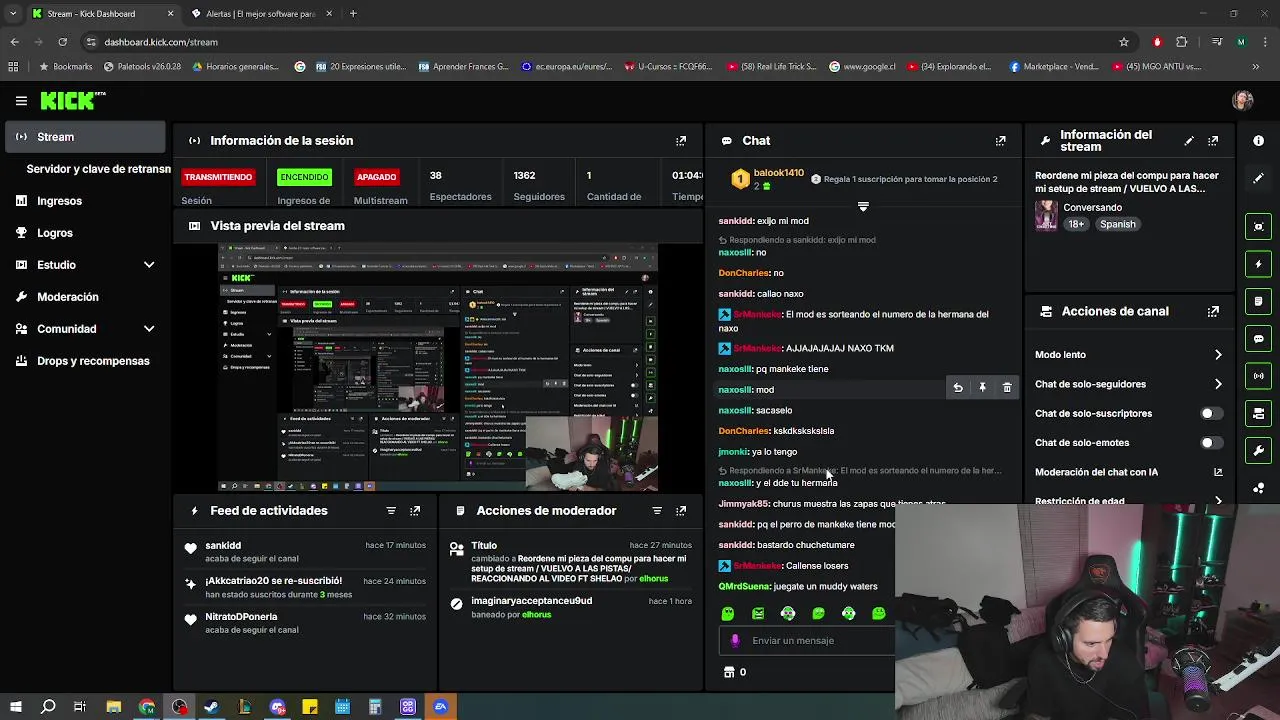Filter the Feed de actividades list

click(x=391, y=511)
